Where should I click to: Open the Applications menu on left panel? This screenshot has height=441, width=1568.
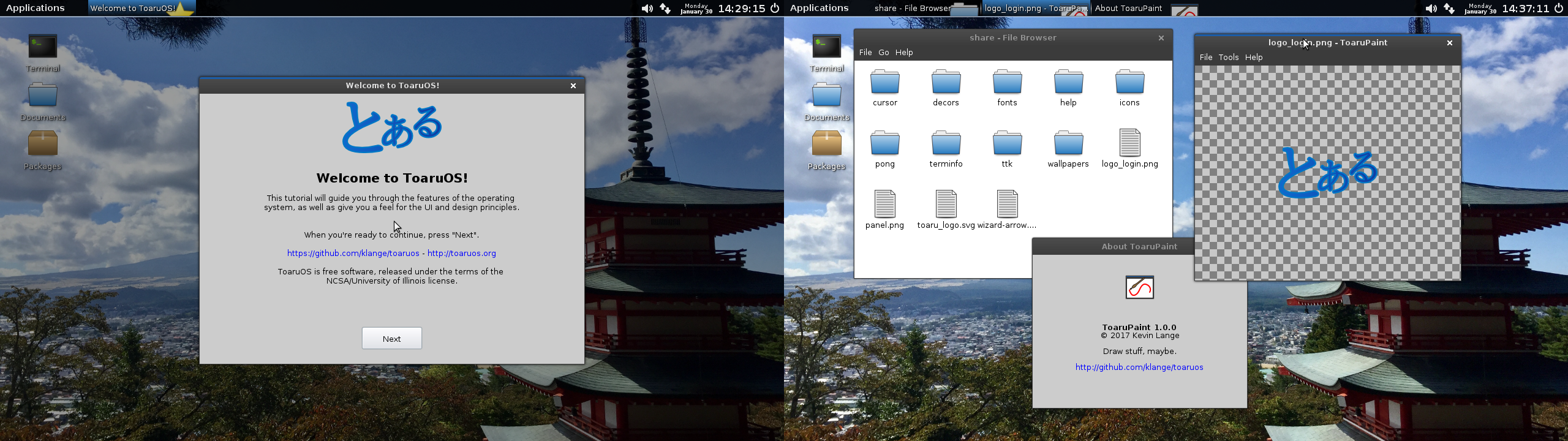coord(35,8)
